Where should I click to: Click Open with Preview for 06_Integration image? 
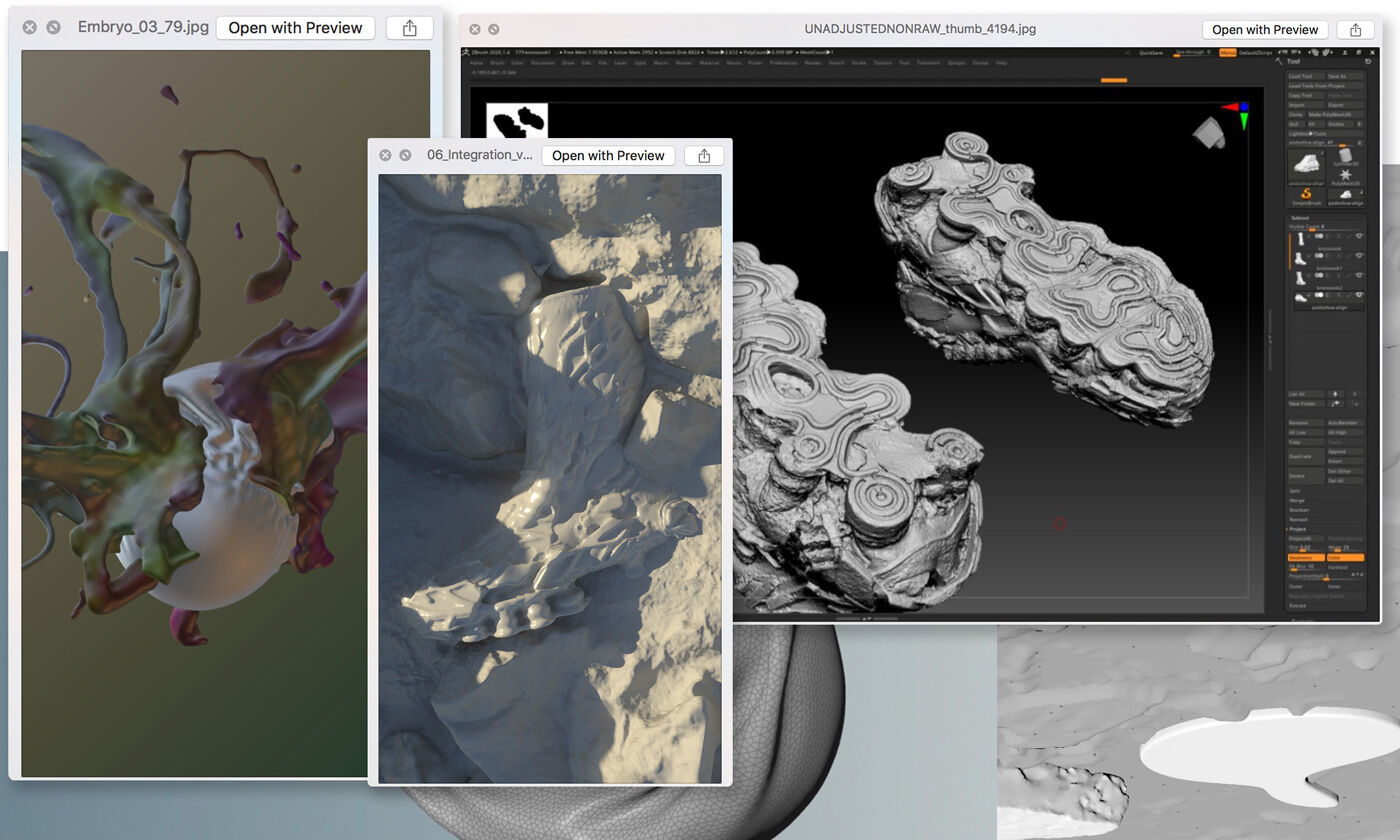(608, 155)
